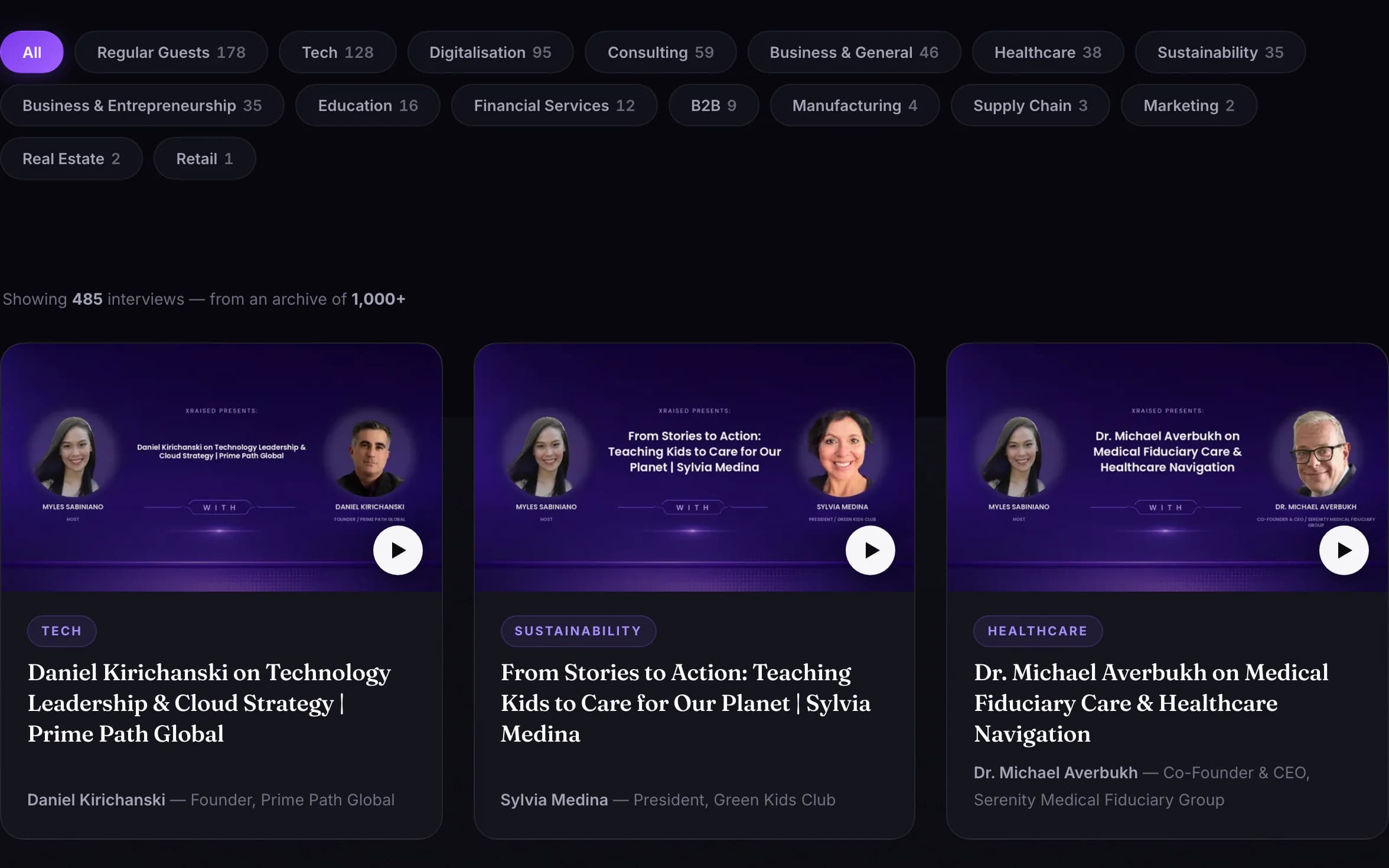Open title Dr. Michael Averbukh on Medical Fiduciary

(x=1151, y=703)
